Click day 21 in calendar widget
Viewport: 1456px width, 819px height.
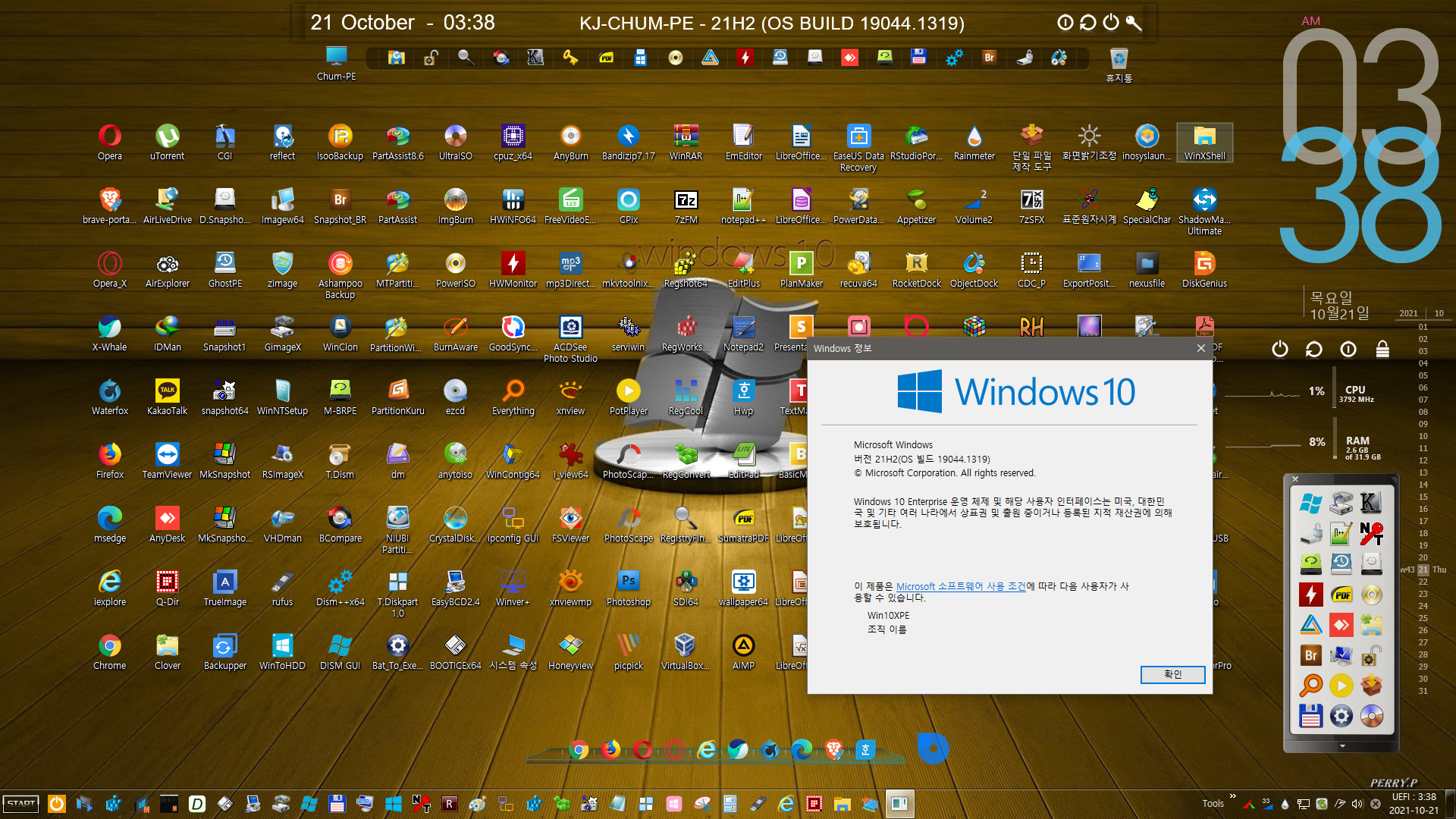1423,570
